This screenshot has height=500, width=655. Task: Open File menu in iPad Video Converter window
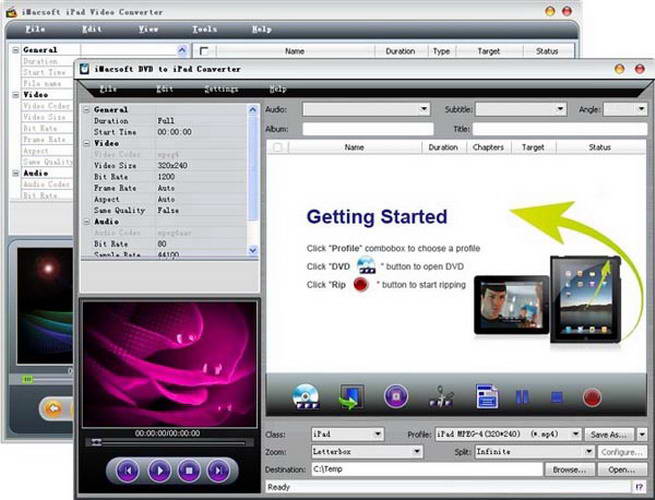[x=35, y=29]
